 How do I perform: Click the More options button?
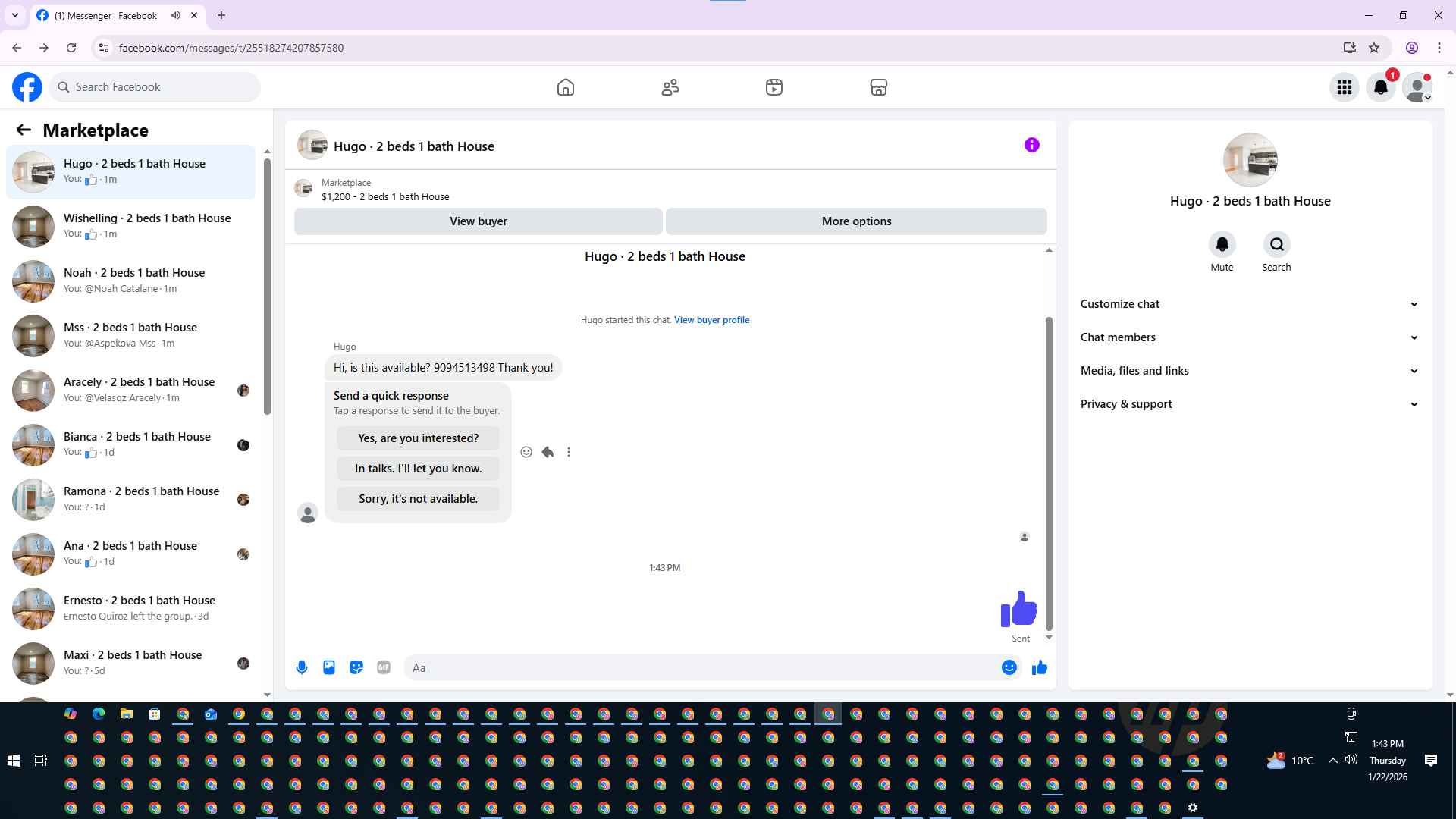pos(857,221)
